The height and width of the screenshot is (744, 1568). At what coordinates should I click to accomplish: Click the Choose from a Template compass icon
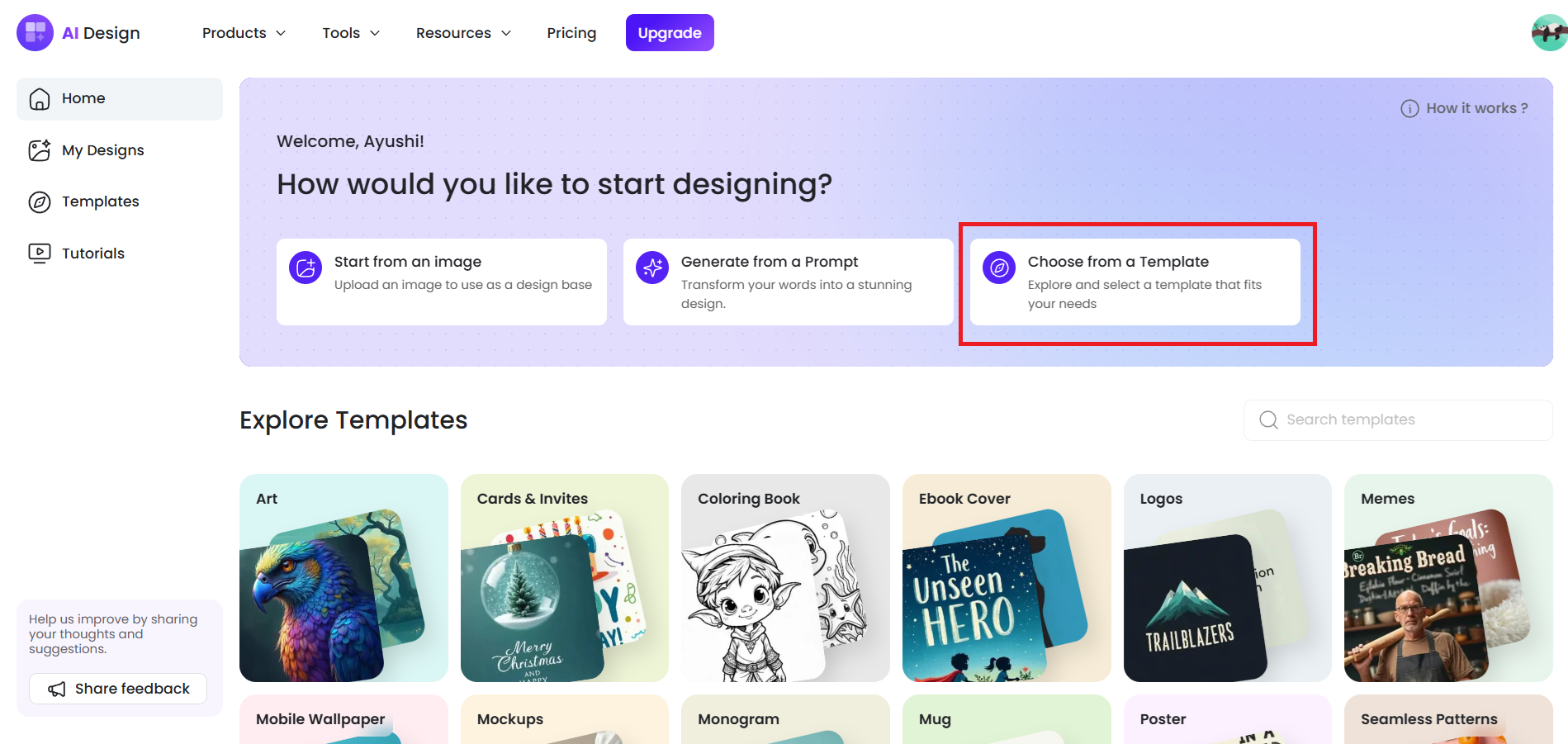pos(999,268)
